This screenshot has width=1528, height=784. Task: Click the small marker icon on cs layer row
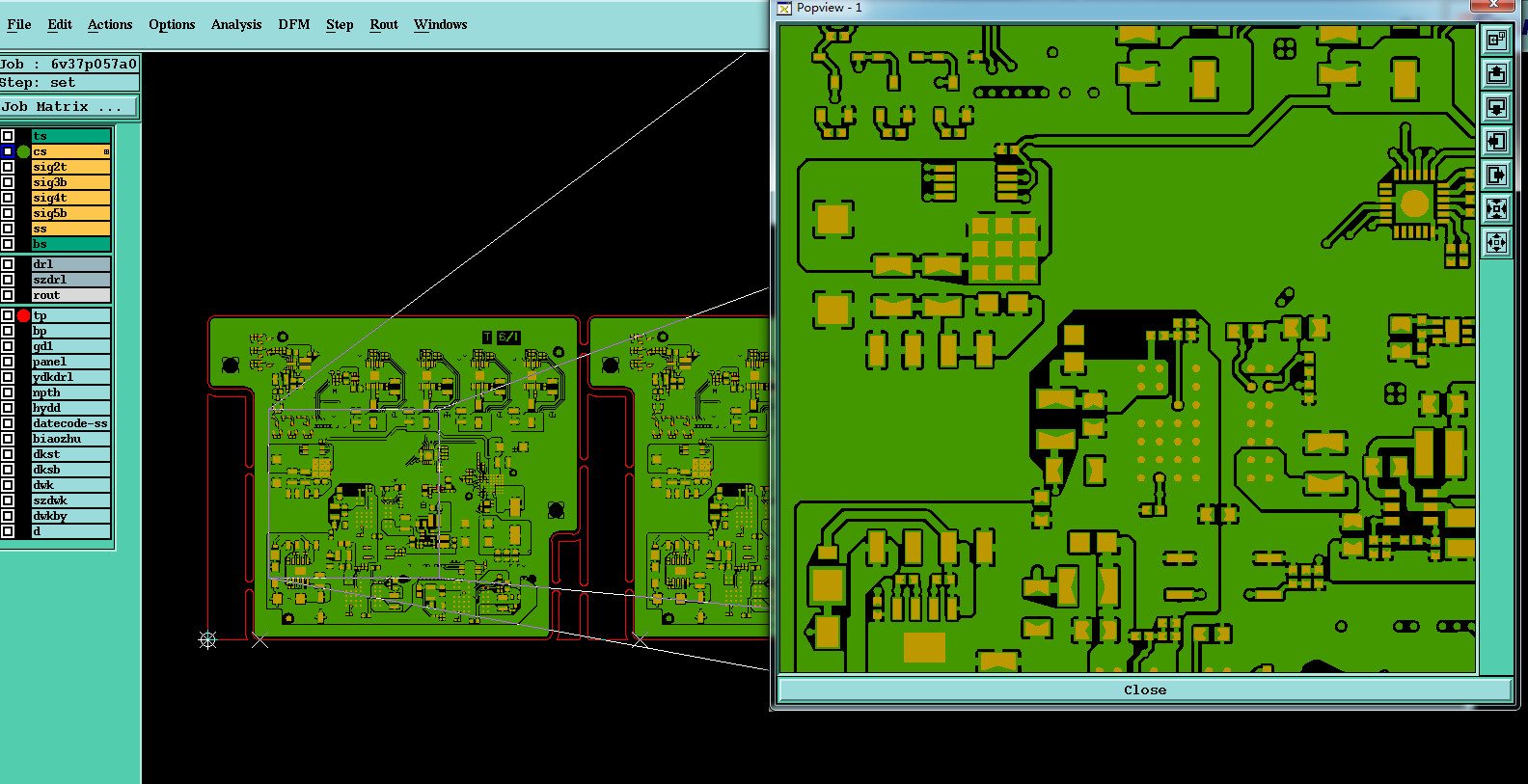[x=106, y=151]
